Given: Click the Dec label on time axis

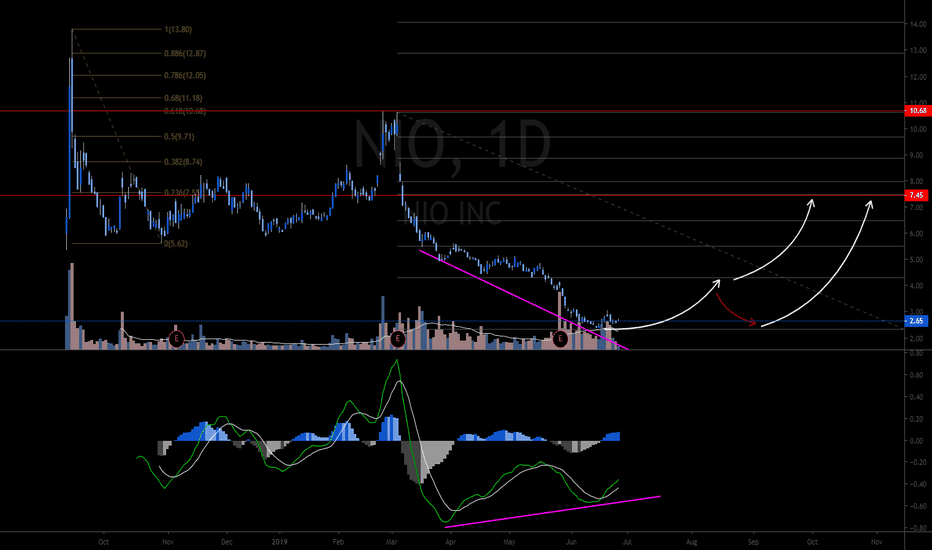Looking at the screenshot, I should (226, 542).
